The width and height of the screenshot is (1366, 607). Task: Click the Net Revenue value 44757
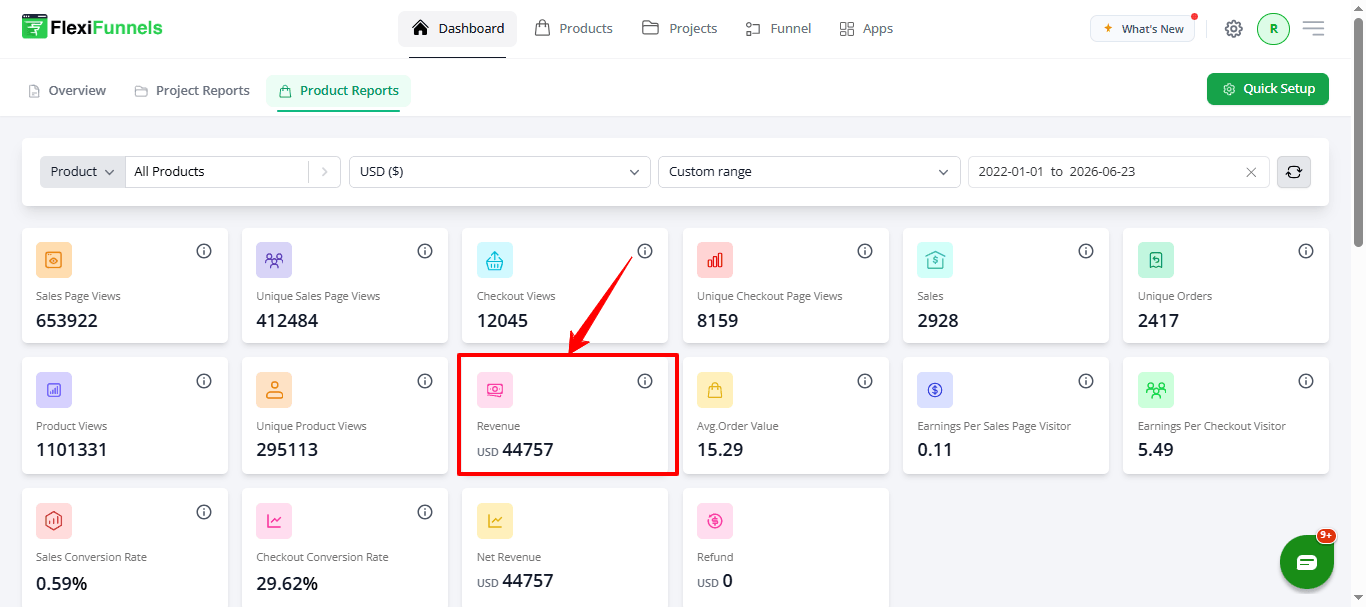[527, 581]
